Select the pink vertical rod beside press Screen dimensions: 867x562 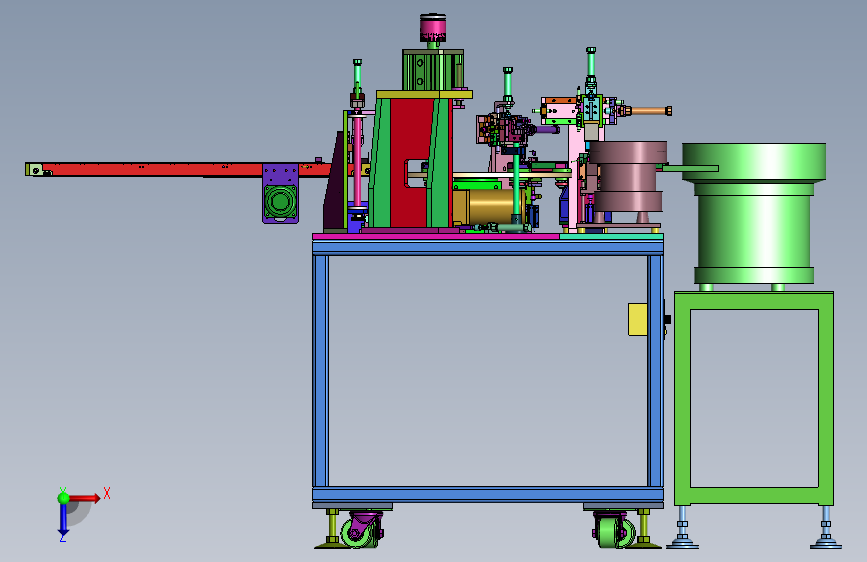tap(357, 160)
